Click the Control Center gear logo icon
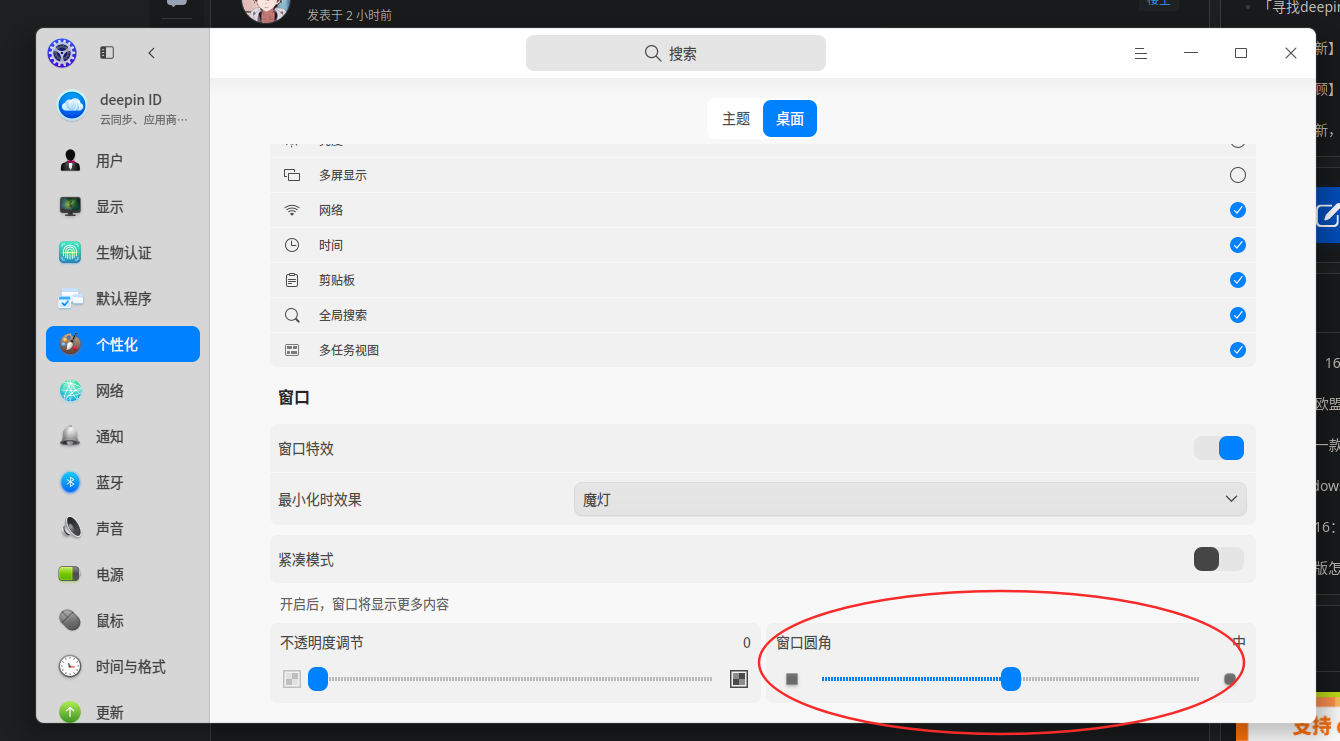1340x741 pixels. [62, 53]
